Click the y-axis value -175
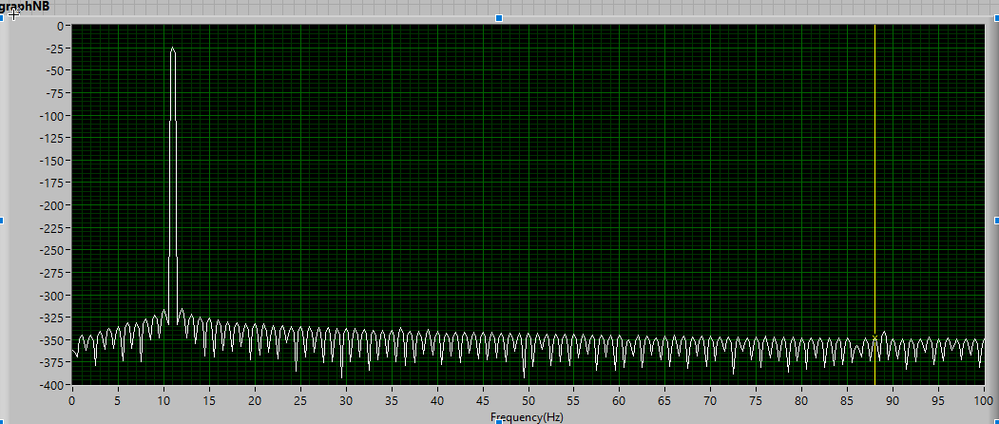The image size is (999, 424). (54, 183)
